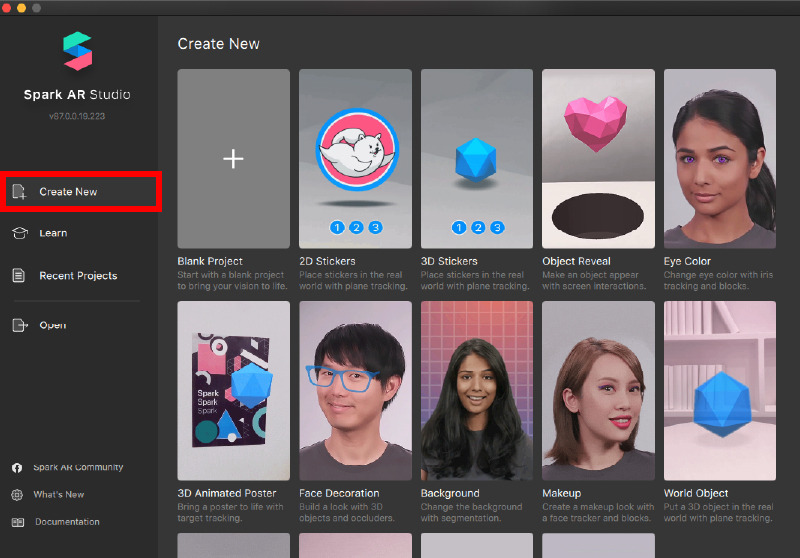800x558 pixels.
Task: Go to Recent Projects
Action: 78,275
